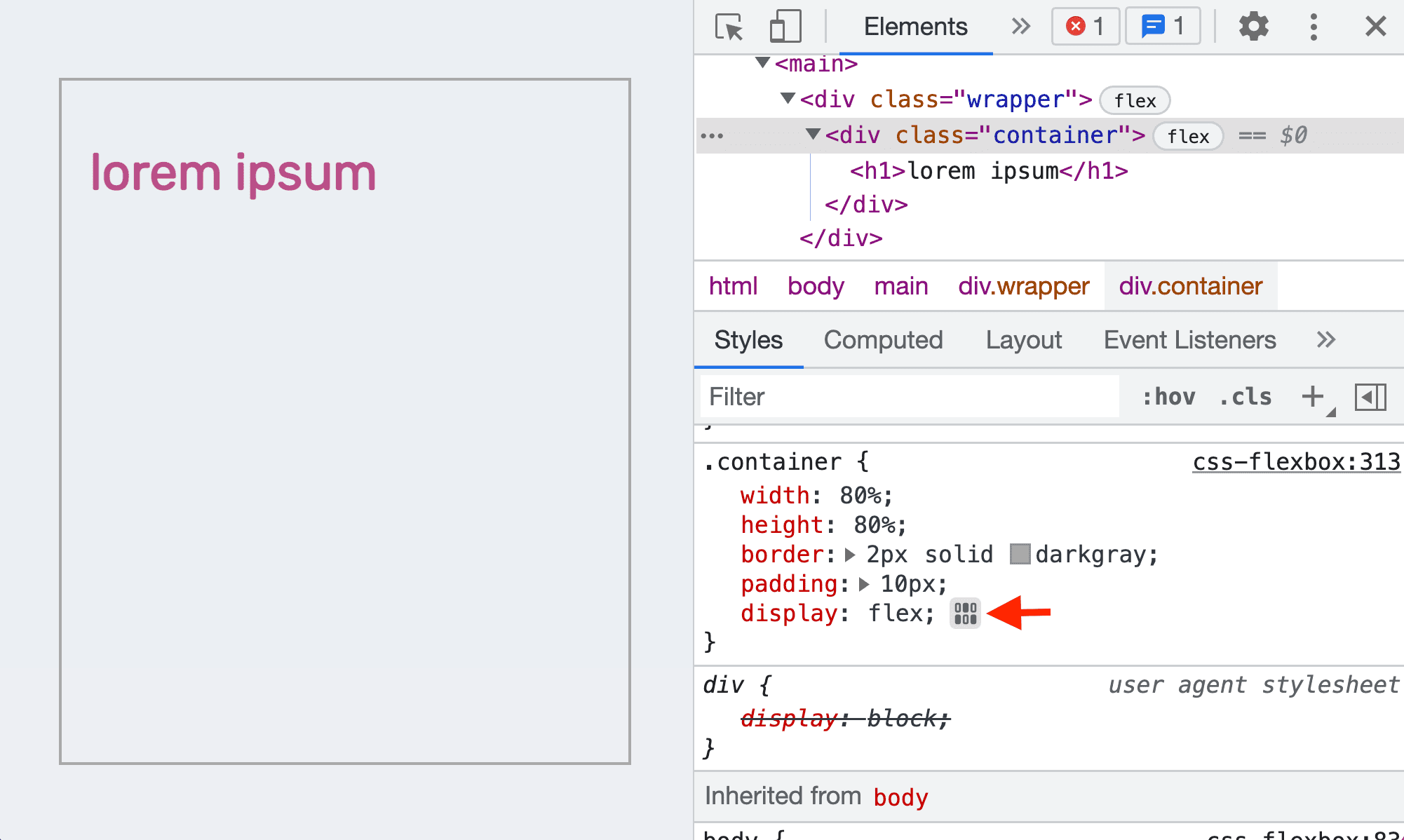Switch to the Computed tab
This screenshot has height=840, width=1404.
(x=883, y=339)
